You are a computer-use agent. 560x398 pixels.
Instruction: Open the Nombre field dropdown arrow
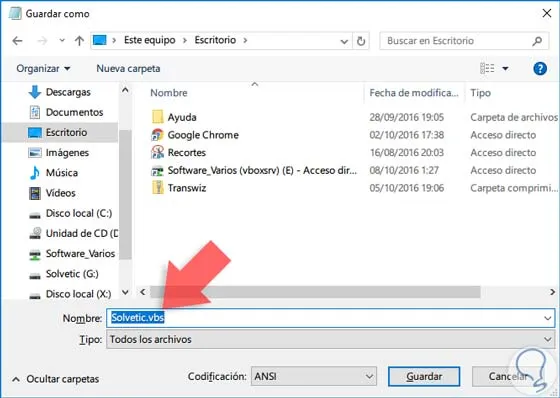pyautogui.click(x=548, y=318)
